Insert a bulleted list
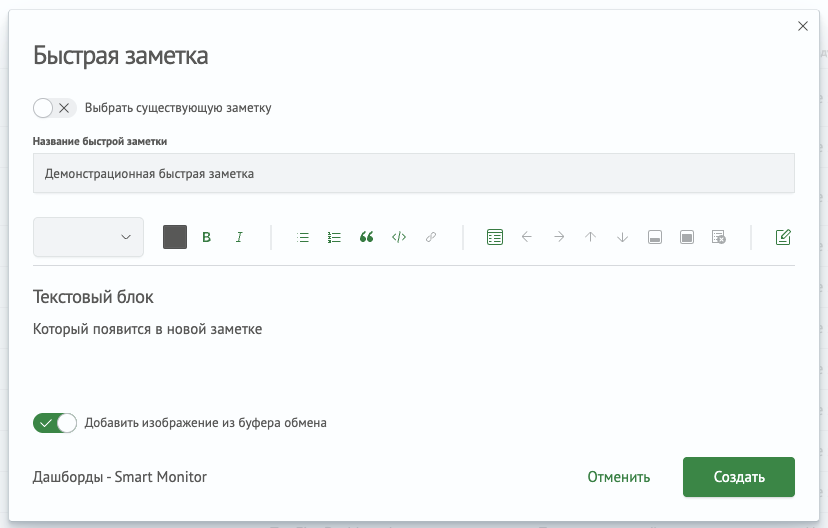Screen dimensions: 828x528 (303, 237)
